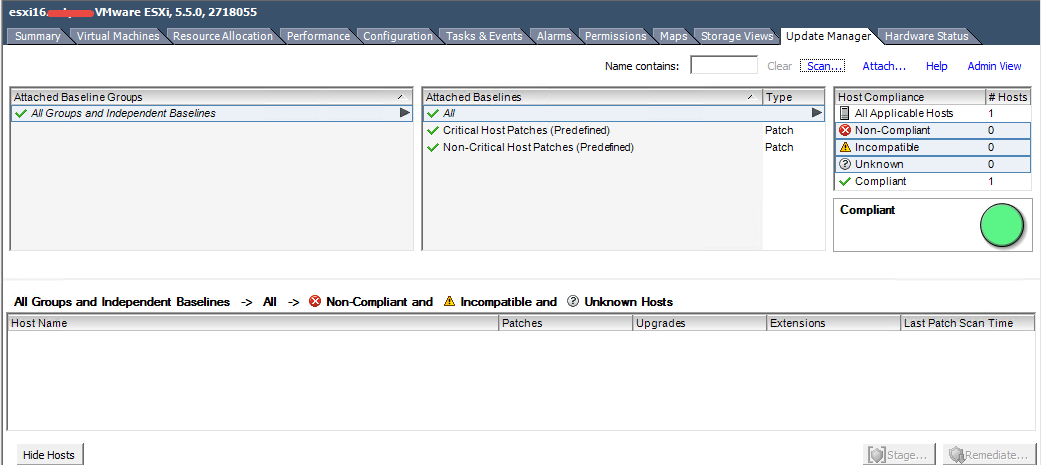Select the Unknown compliance row
The width and height of the screenshot is (1041, 465).
[x=932, y=164]
